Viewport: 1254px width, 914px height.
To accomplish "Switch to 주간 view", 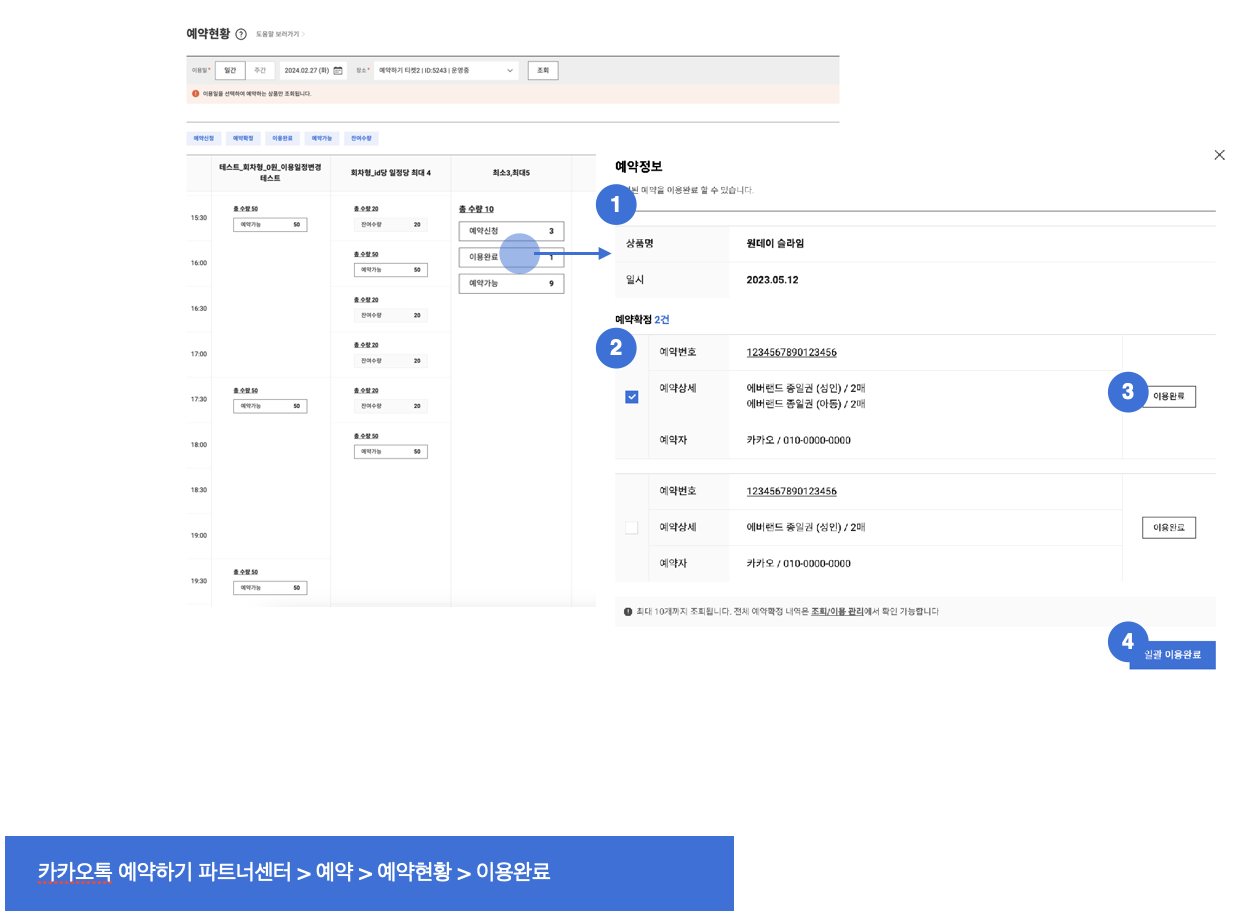I will [260, 71].
